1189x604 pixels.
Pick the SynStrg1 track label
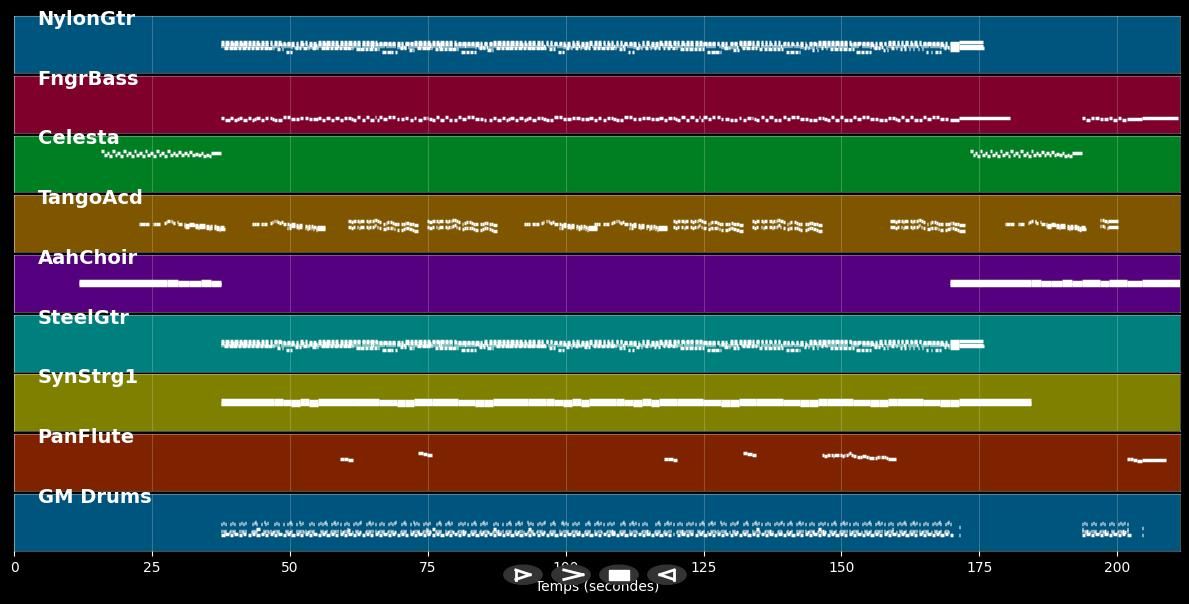[x=88, y=377]
